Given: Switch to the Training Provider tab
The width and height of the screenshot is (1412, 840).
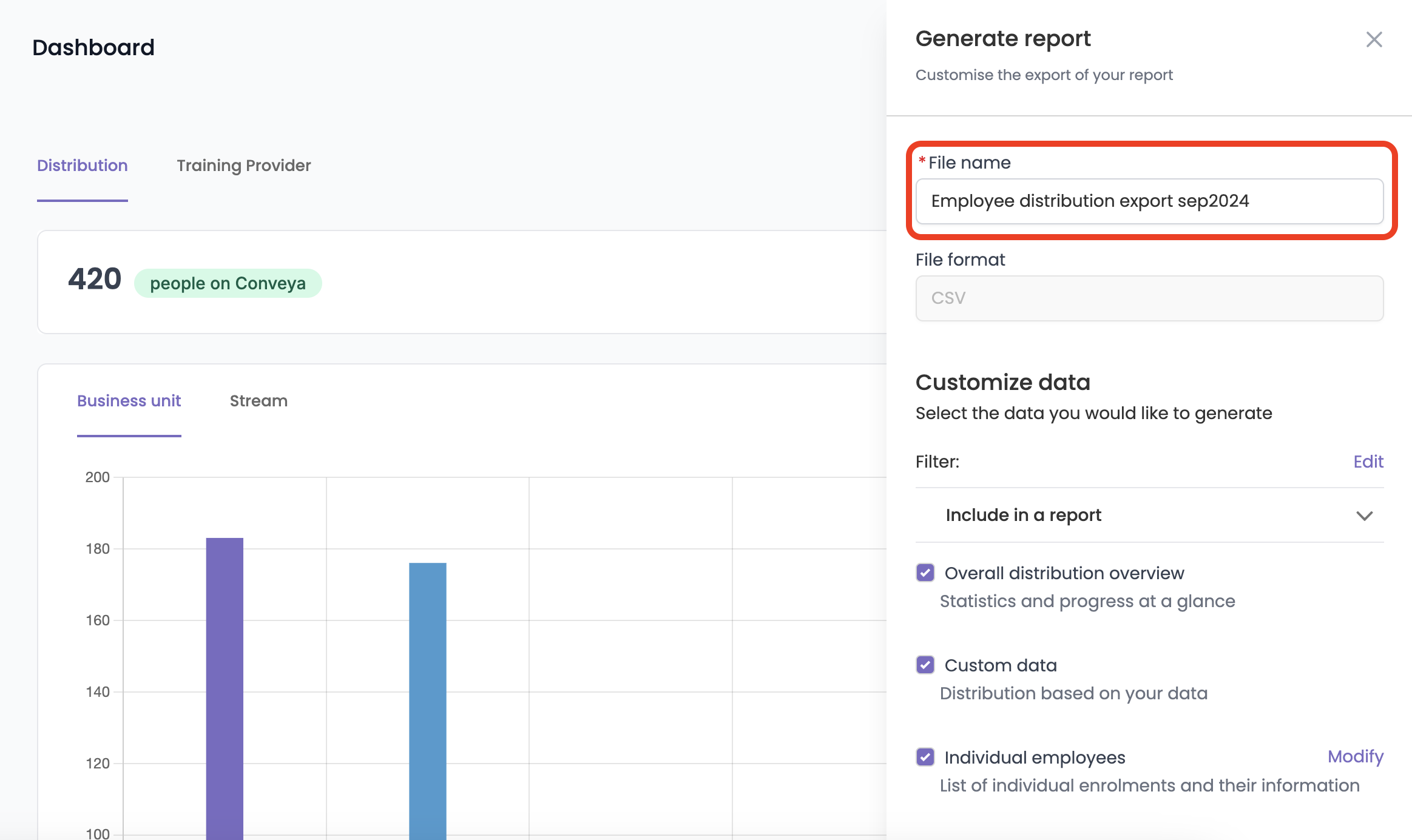Looking at the screenshot, I should point(244,166).
